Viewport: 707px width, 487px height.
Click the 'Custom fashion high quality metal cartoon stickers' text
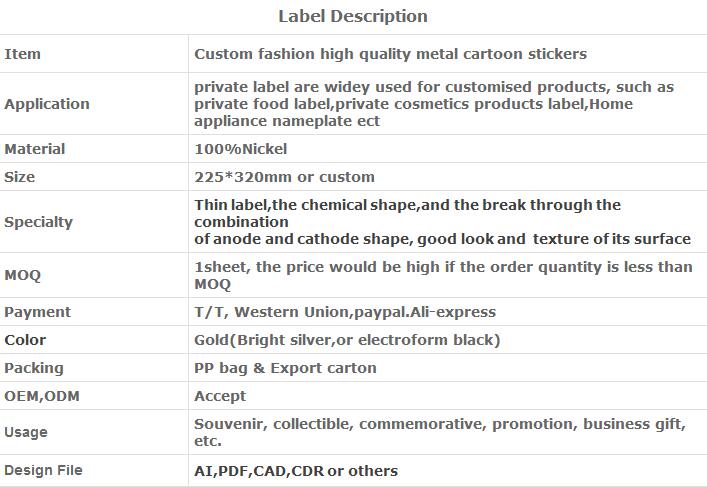click(x=390, y=54)
